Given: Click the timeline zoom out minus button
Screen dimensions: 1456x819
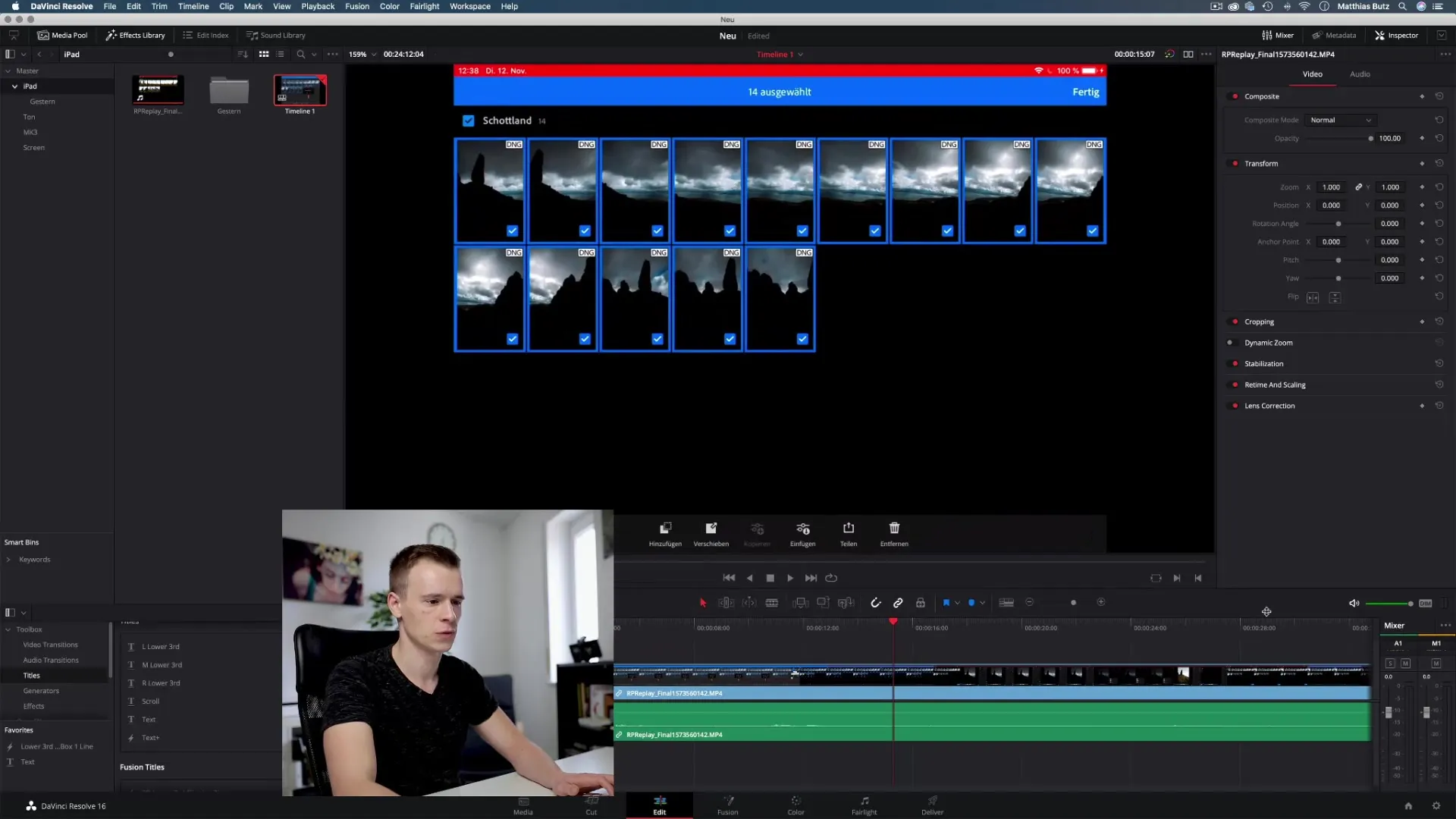Looking at the screenshot, I should click(x=1029, y=602).
